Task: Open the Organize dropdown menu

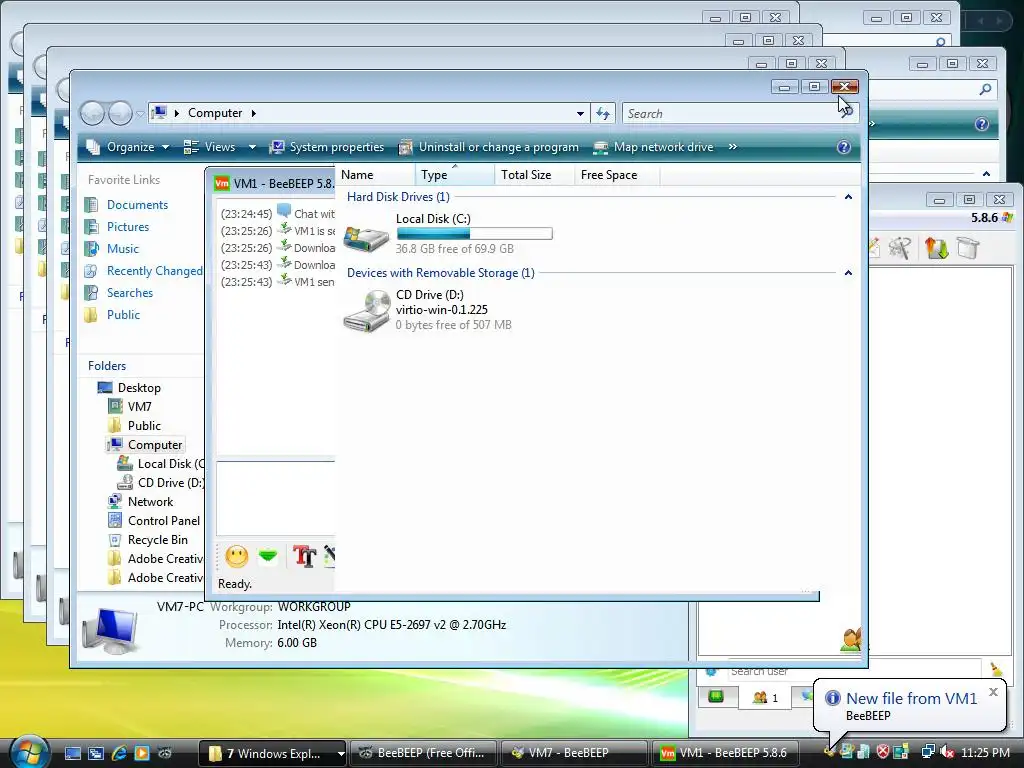Action: click(128, 147)
